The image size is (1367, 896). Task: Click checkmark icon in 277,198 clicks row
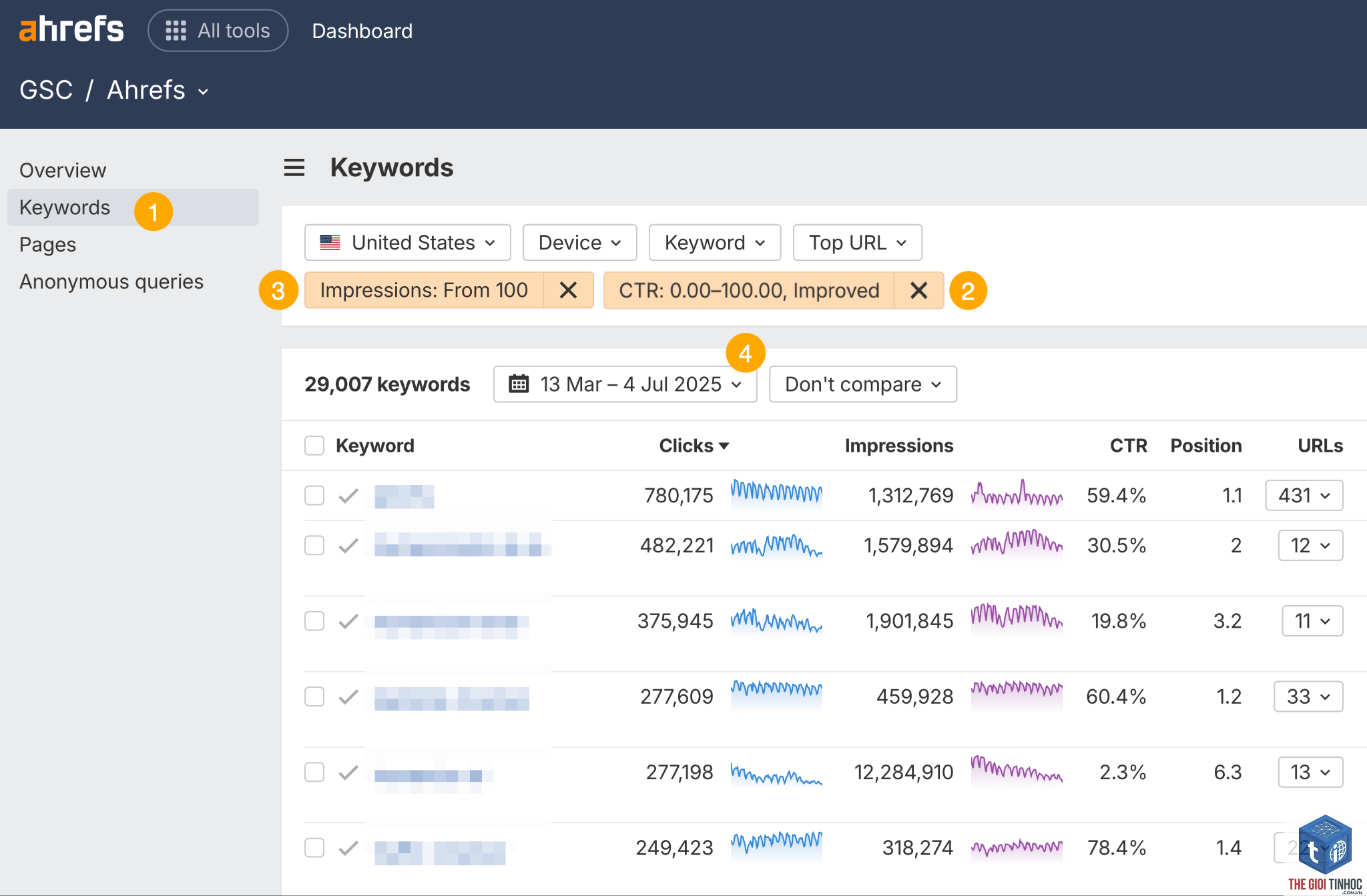point(348,772)
